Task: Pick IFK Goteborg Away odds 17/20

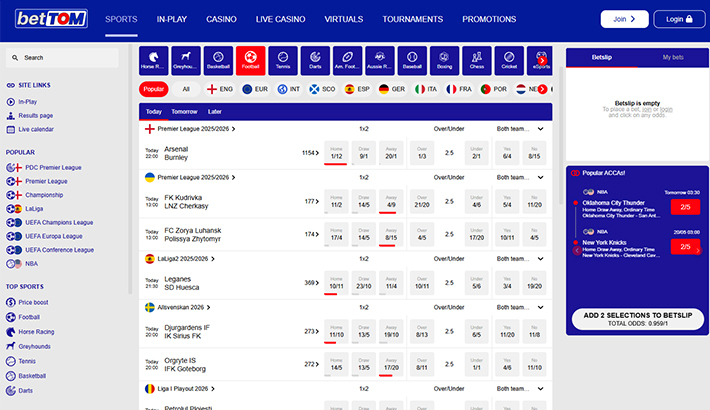Action: (x=391, y=364)
